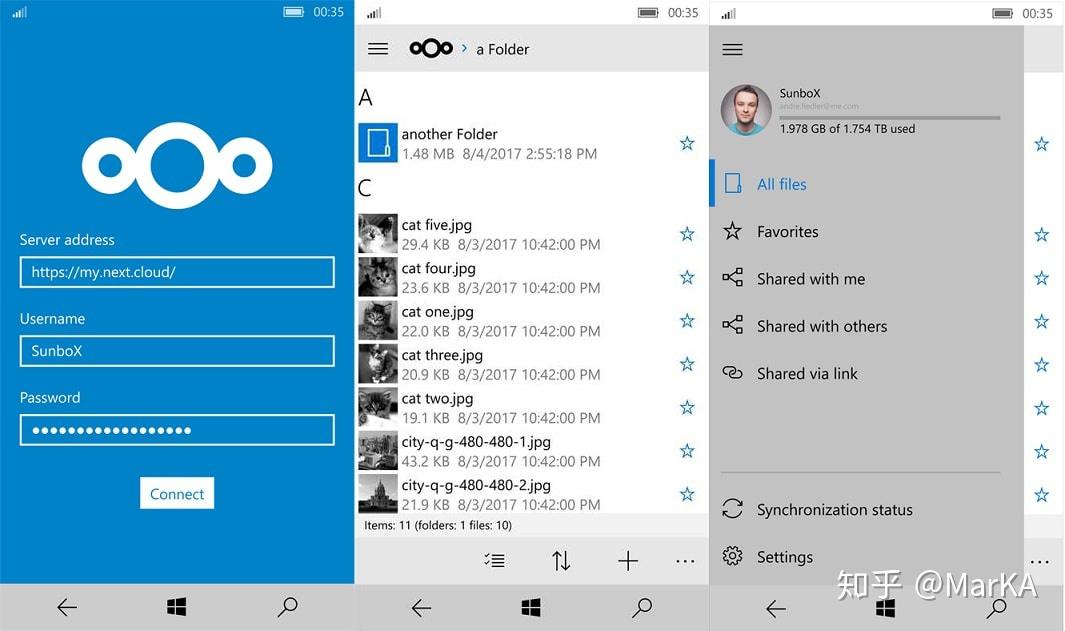Open Settings in side menu
The width and height of the screenshot is (1065, 631).
tap(867, 557)
